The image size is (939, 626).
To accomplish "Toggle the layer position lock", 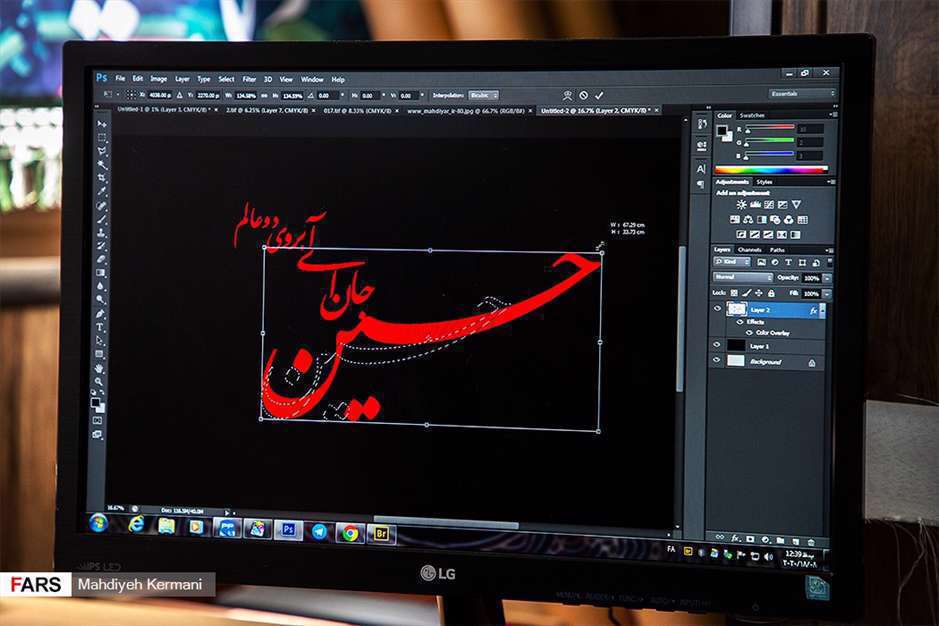I will (758, 293).
